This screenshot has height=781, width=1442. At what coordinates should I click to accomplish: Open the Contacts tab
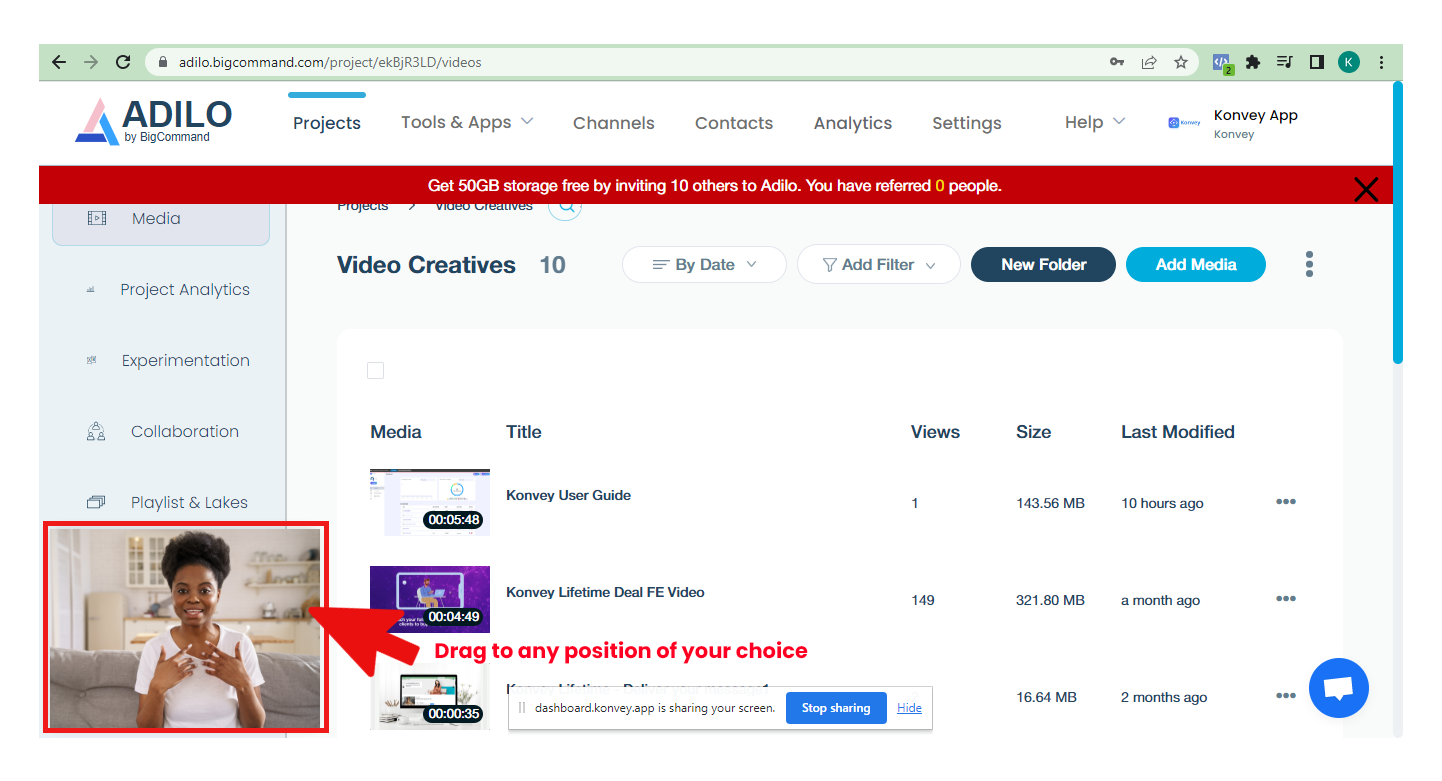(x=734, y=123)
